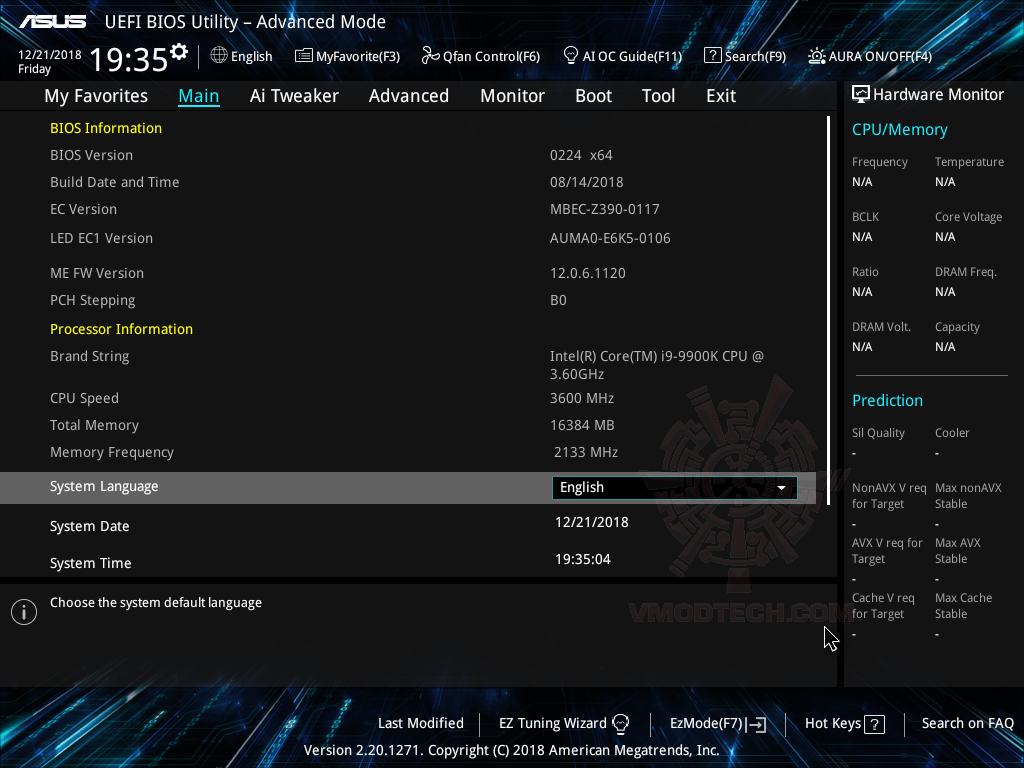Expand the System Language dropdown
This screenshot has height=768, width=1024.
pyautogui.click(x=782, y=487)
